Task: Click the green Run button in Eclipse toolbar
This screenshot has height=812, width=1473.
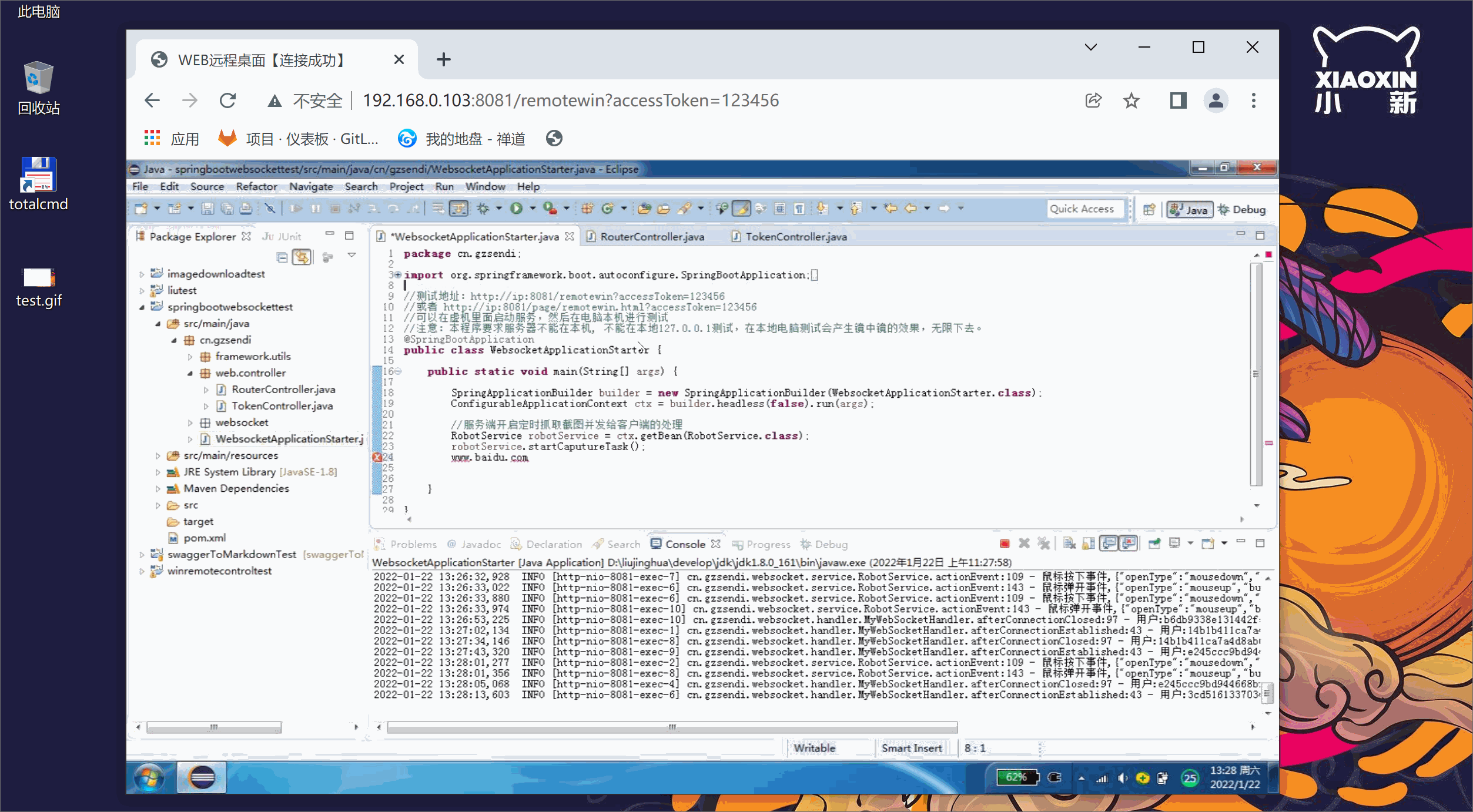Action: point(516,209)
